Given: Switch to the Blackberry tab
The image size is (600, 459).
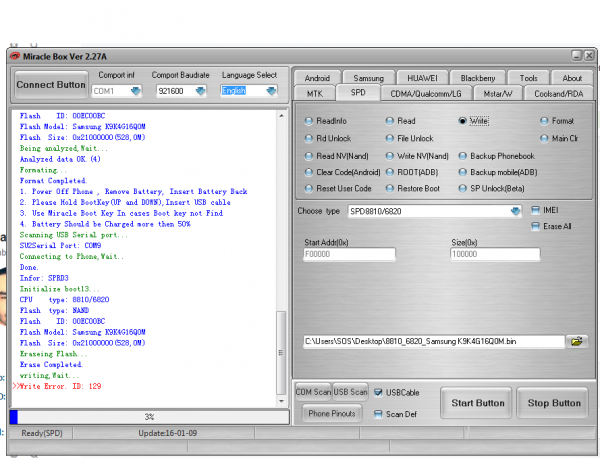Looking at the screenshot, I should [x=478, y=78].
